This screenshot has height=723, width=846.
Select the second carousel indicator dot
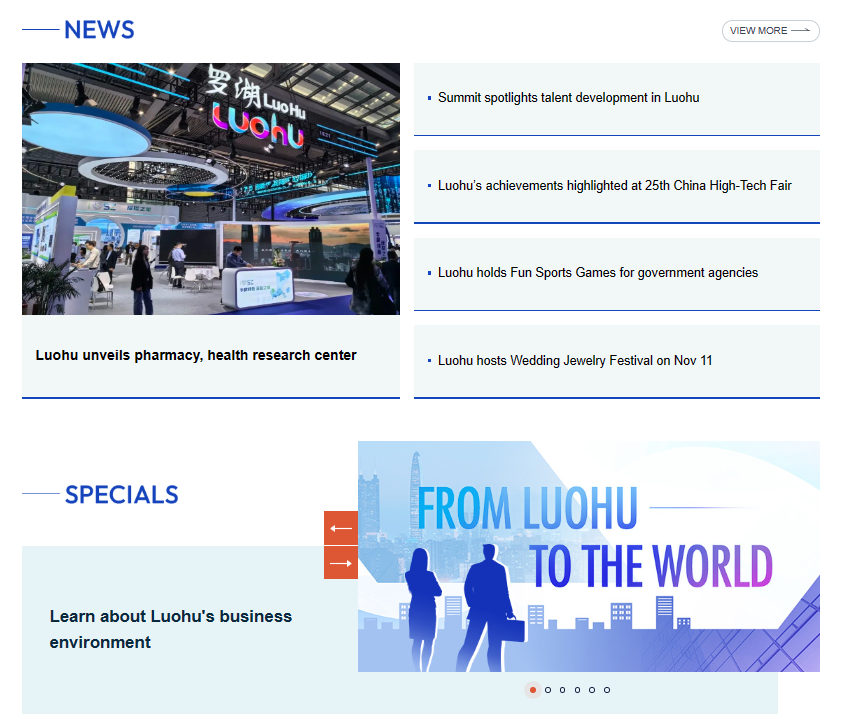coord(548,690)
